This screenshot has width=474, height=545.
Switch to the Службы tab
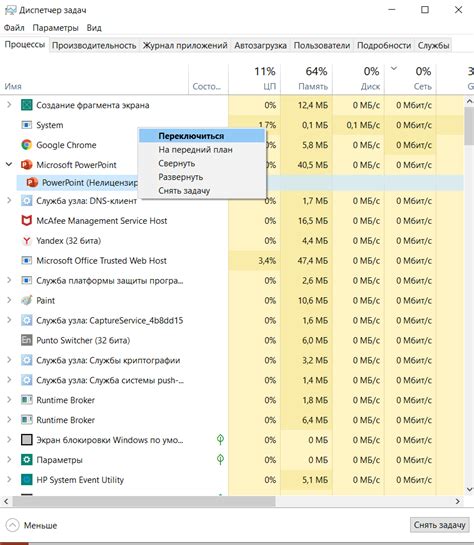click(433, 46)
